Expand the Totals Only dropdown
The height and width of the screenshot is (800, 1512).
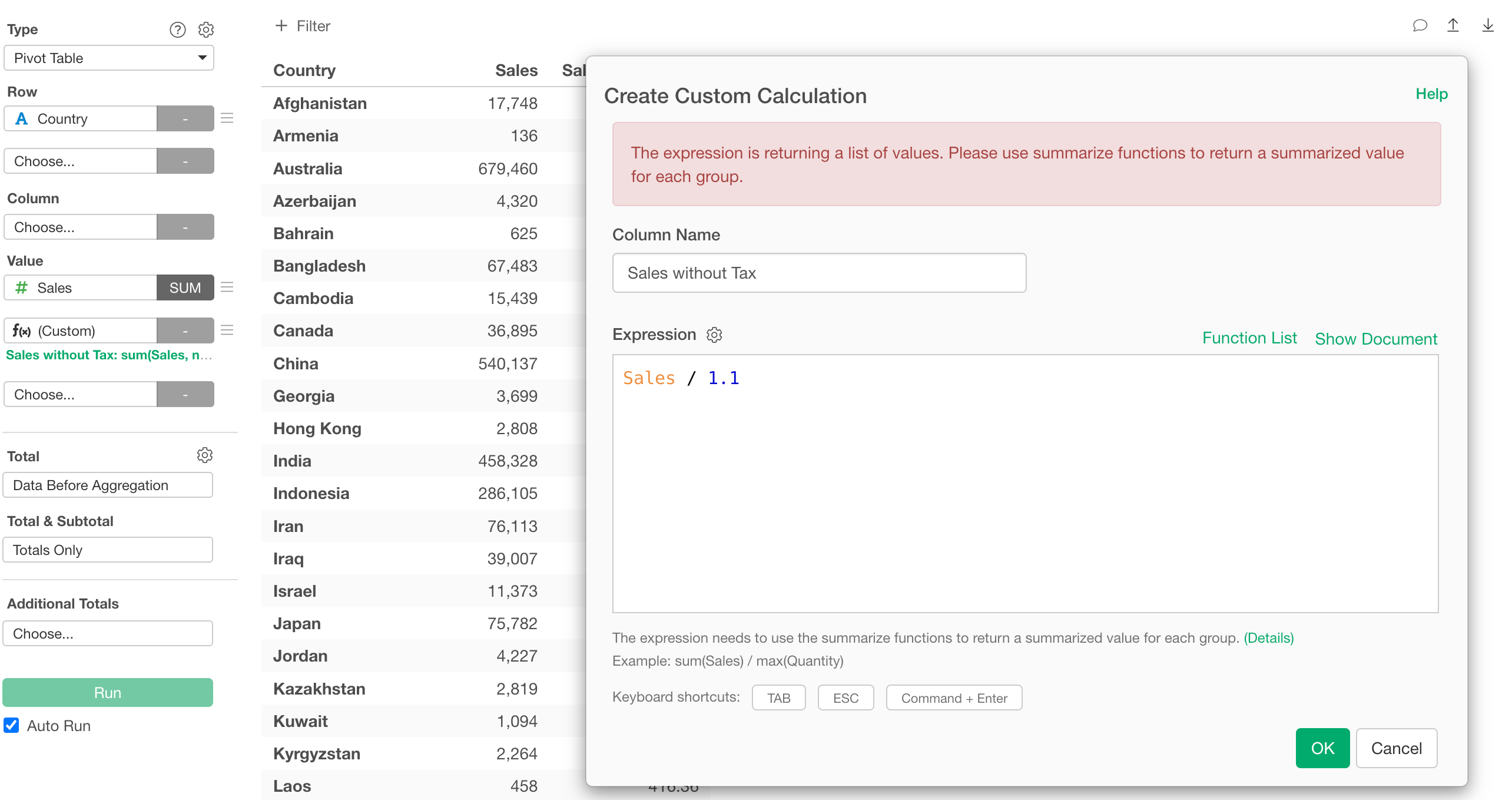pyautogui.click(x=108, y=550)
